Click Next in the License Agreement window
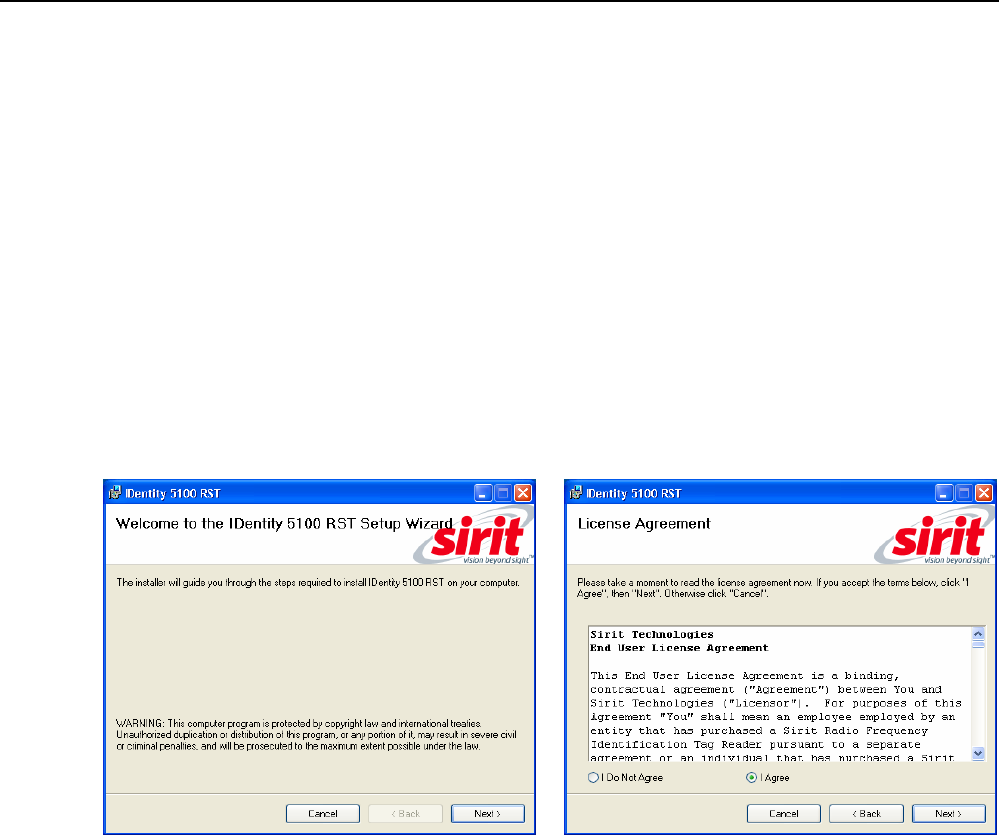The width and height of the screenshot is (999, 835). (949, 813)
